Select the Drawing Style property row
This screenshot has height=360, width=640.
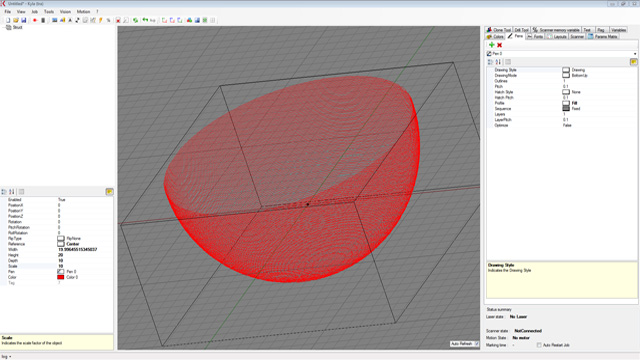tap(562, 70)
